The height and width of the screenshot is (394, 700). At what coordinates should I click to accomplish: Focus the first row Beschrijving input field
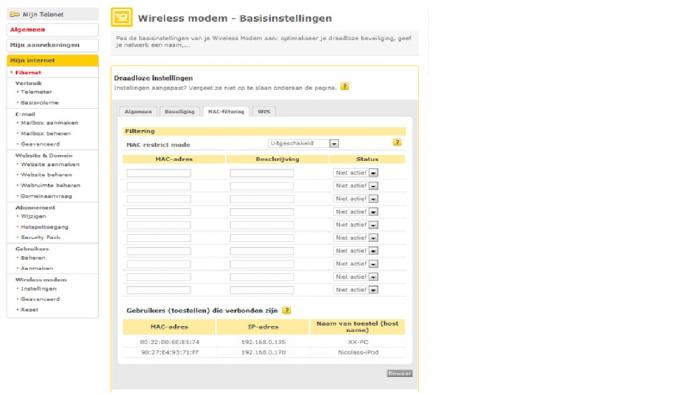click(262, 173)
